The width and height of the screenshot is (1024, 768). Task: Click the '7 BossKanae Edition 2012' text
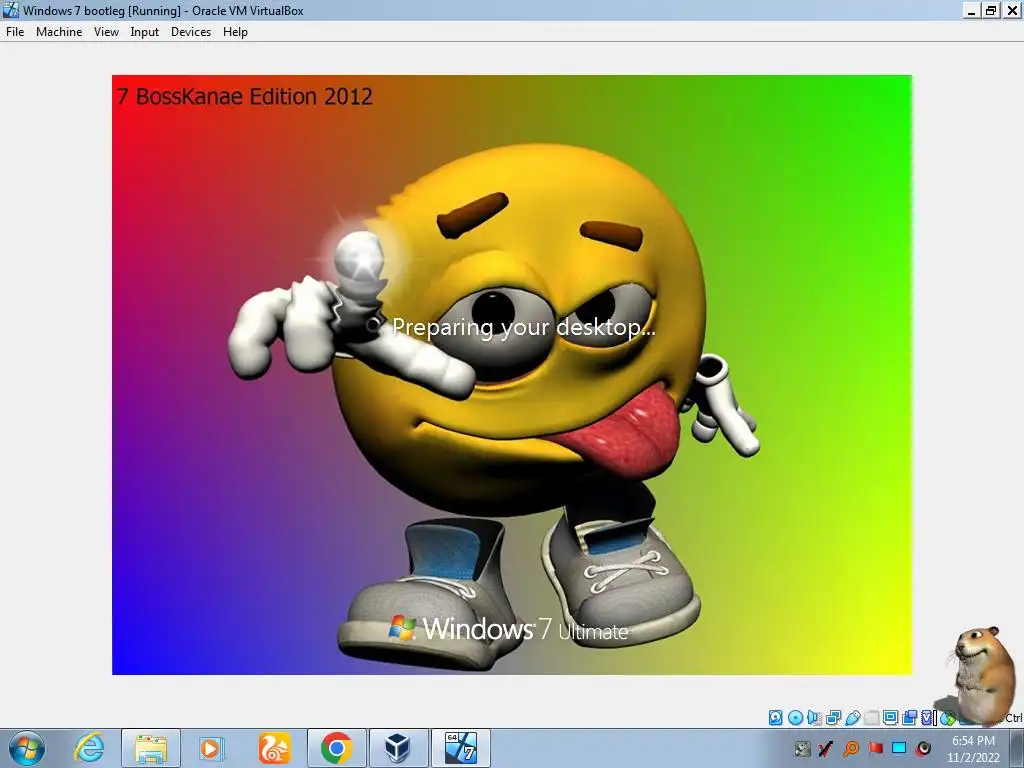click(245, 97)
